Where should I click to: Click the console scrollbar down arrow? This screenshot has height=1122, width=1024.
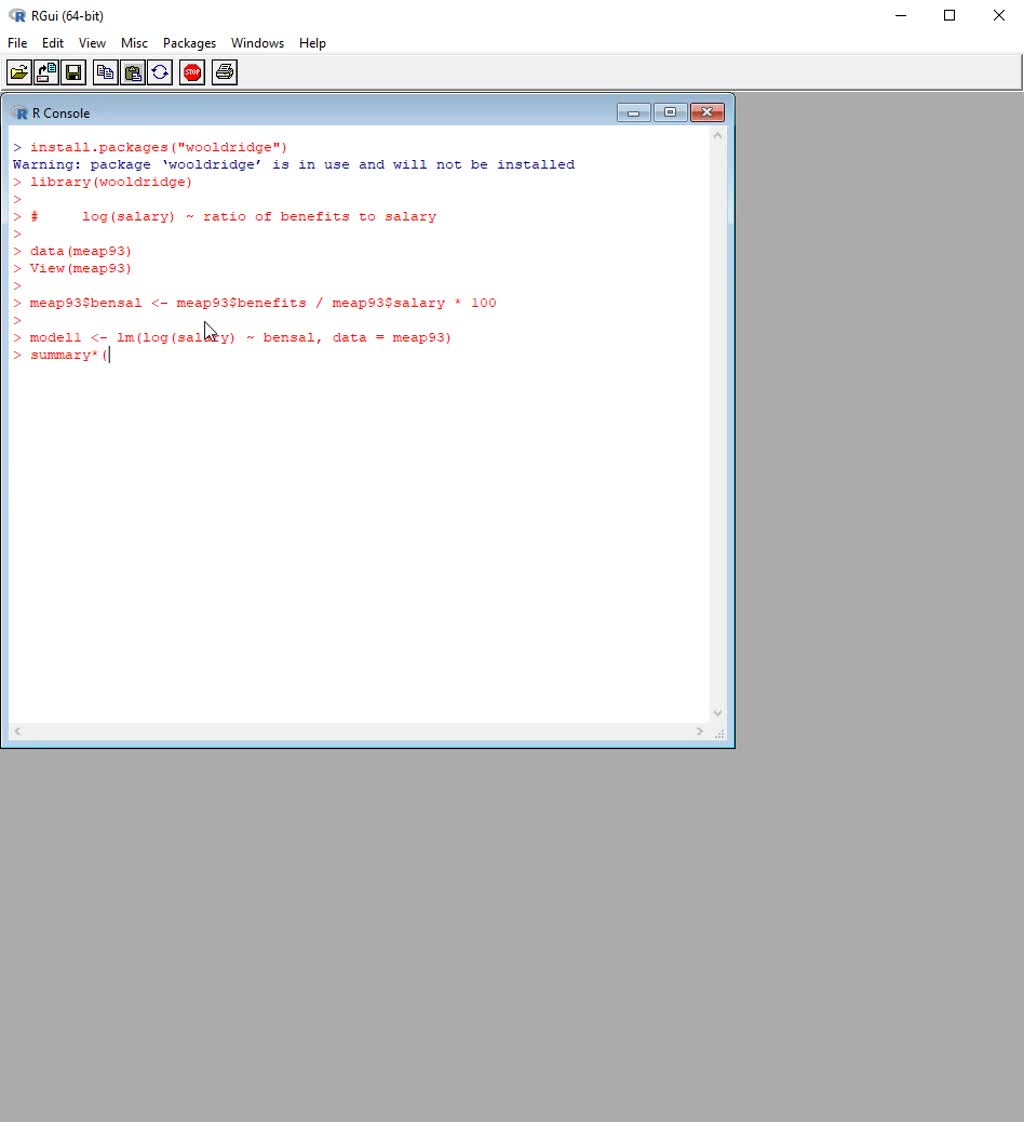pyautogui.click(x=717, y=712)
